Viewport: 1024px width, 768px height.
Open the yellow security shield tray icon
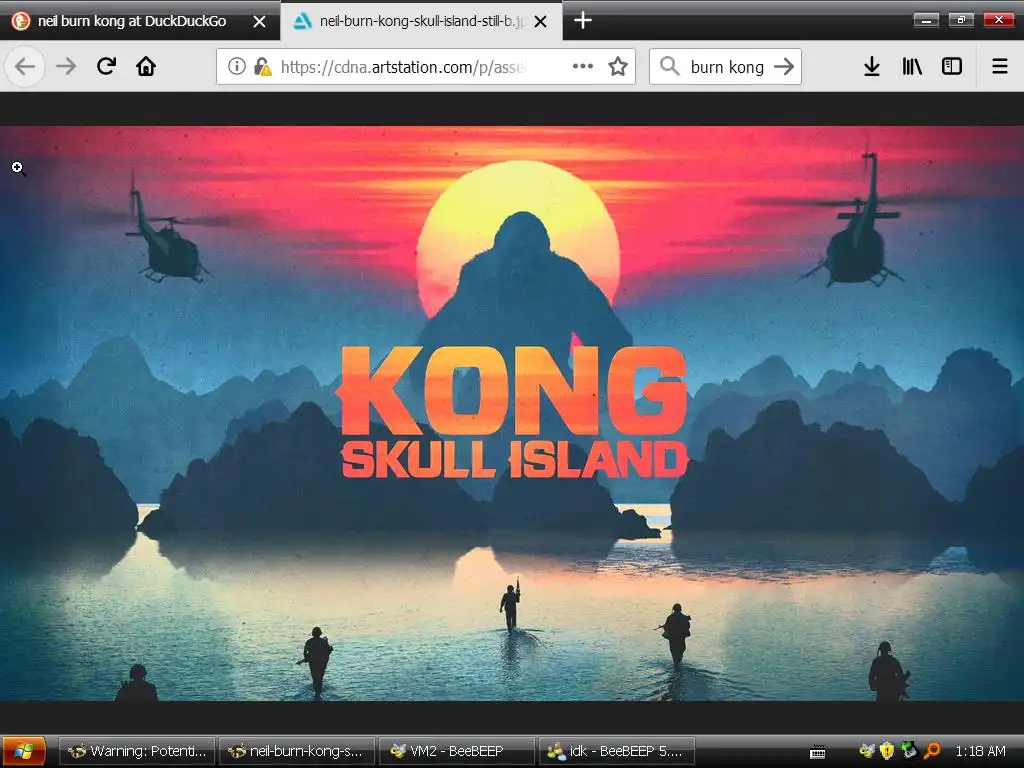887,751
